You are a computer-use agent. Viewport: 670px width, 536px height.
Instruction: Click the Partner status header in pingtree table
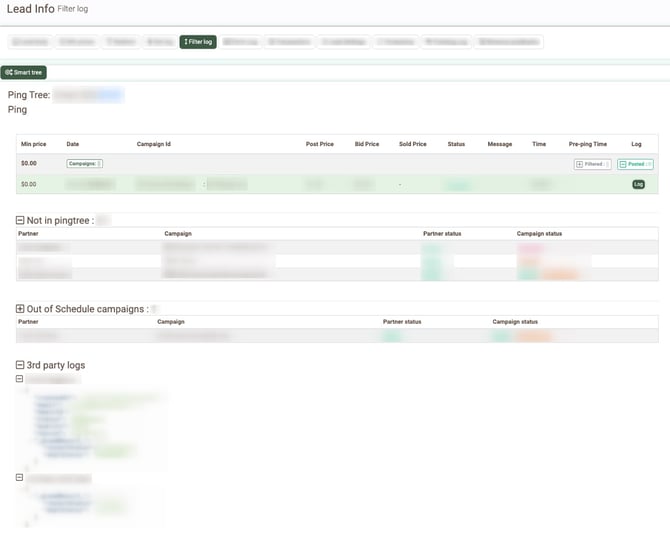[442, 234]
